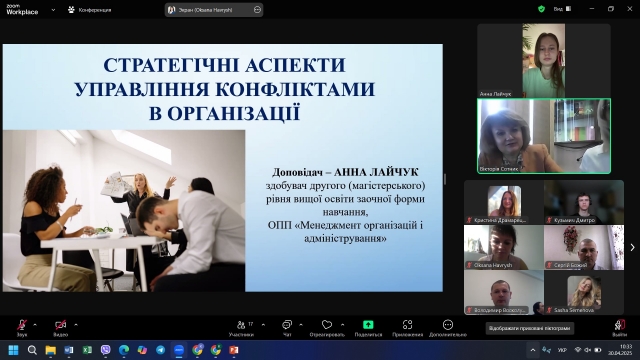Open Excel from the taskbar
Screen dimensions: 640x360
pyautogui.click(x=87, y=350)
